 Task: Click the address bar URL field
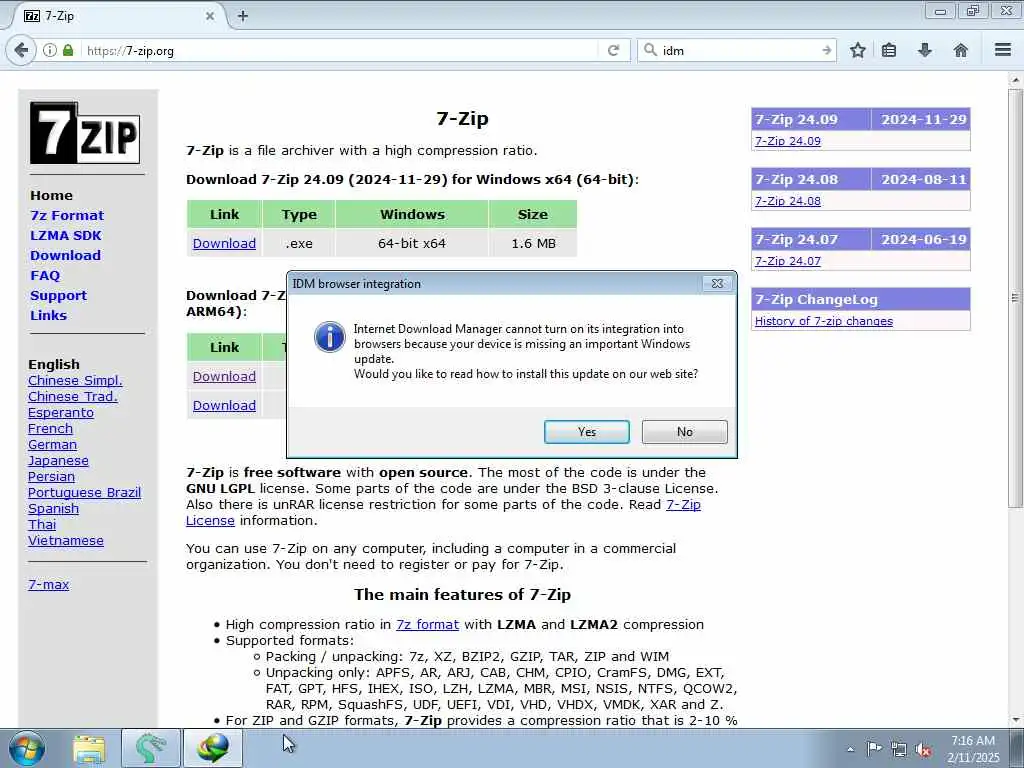[340, 50]
